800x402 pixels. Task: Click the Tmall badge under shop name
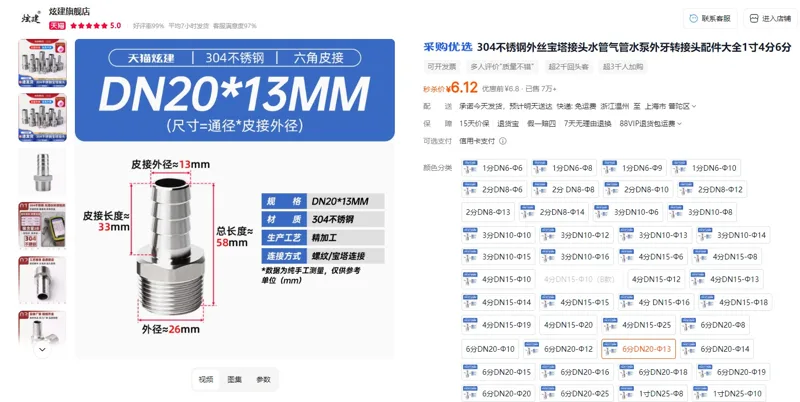(x=57, y=26)
